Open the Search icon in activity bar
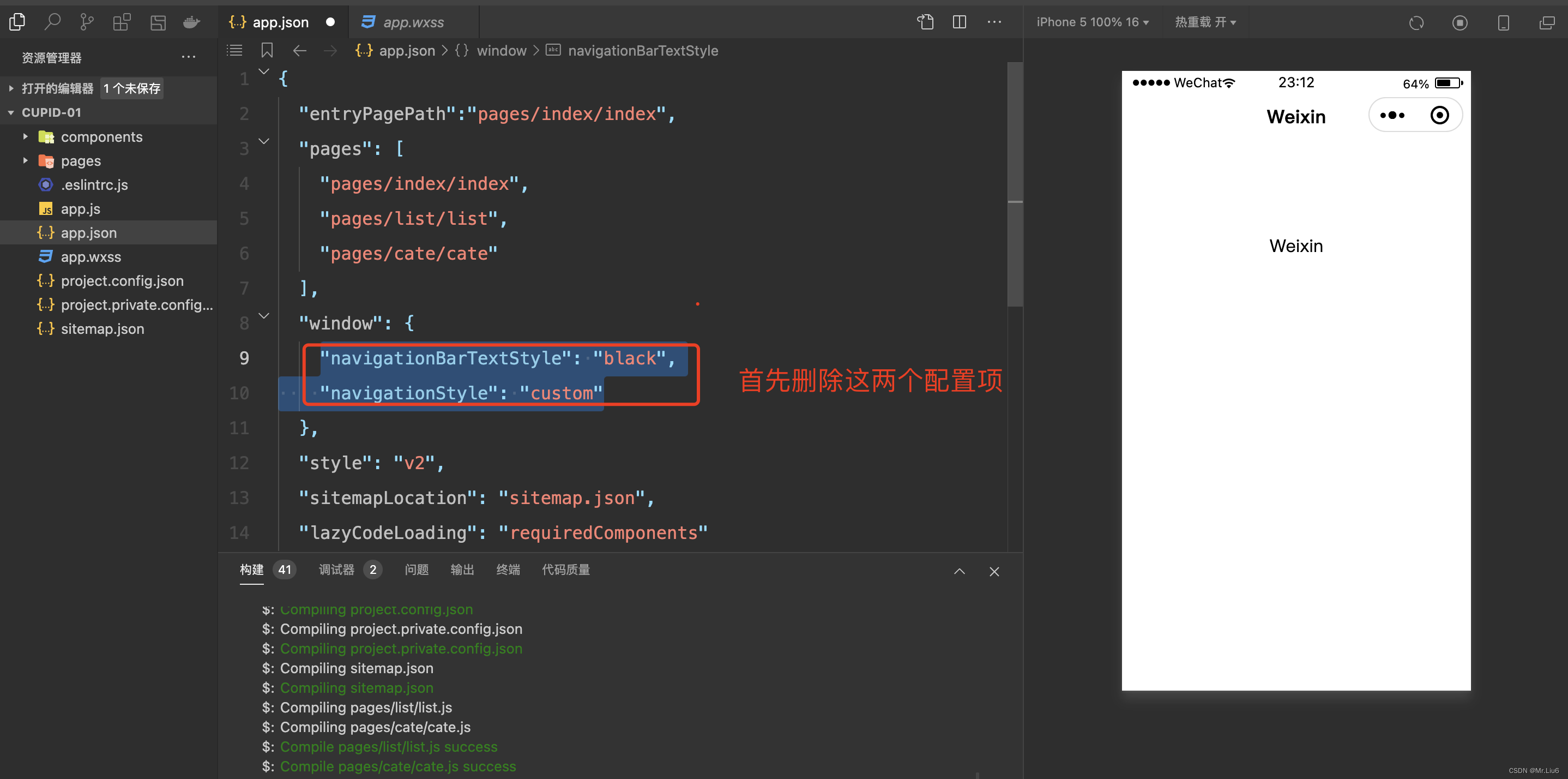1568x779 pixels. pyautogui.click(x=52, y=22)
